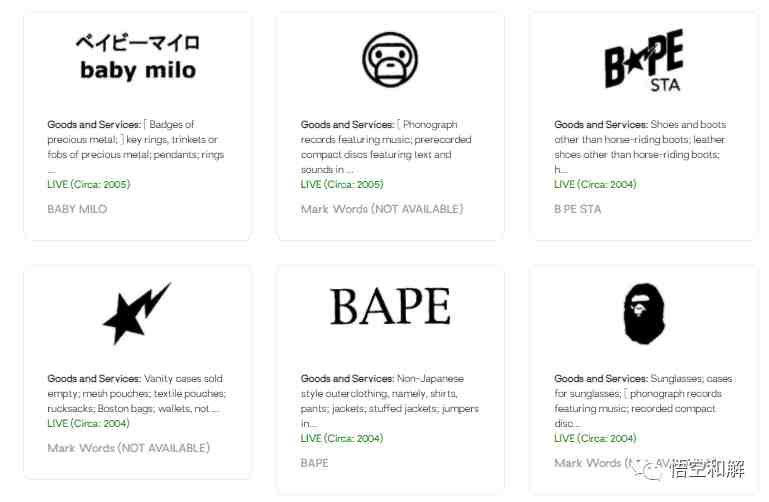Click LIVE (Circa: 2005) under baby milo
This screenshot has height=502, width=769.
(89, 184)
